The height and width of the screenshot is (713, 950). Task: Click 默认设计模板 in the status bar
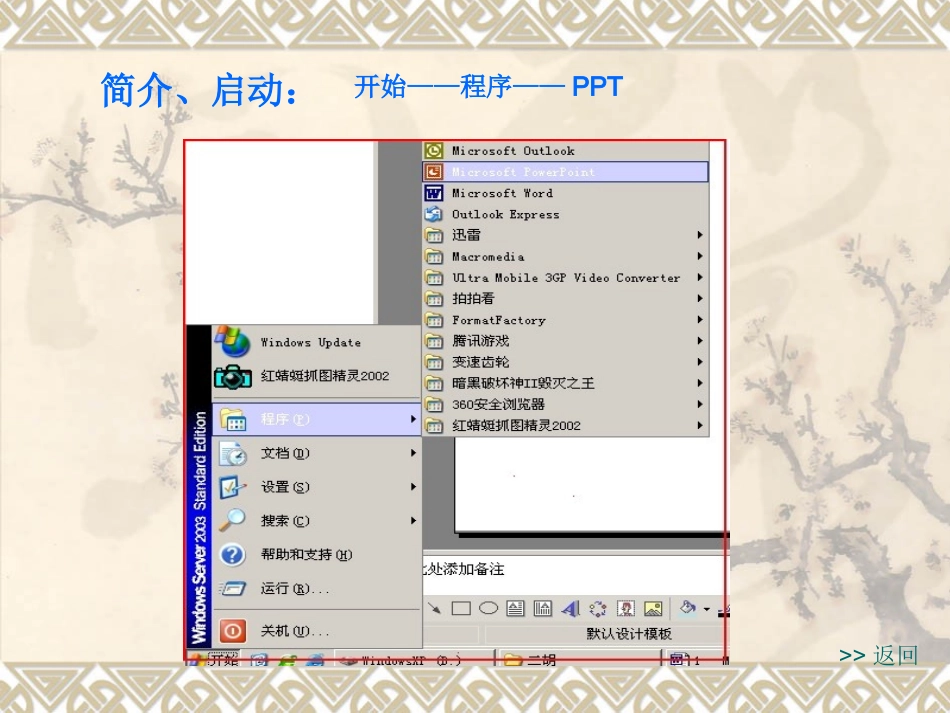[629, 634]
